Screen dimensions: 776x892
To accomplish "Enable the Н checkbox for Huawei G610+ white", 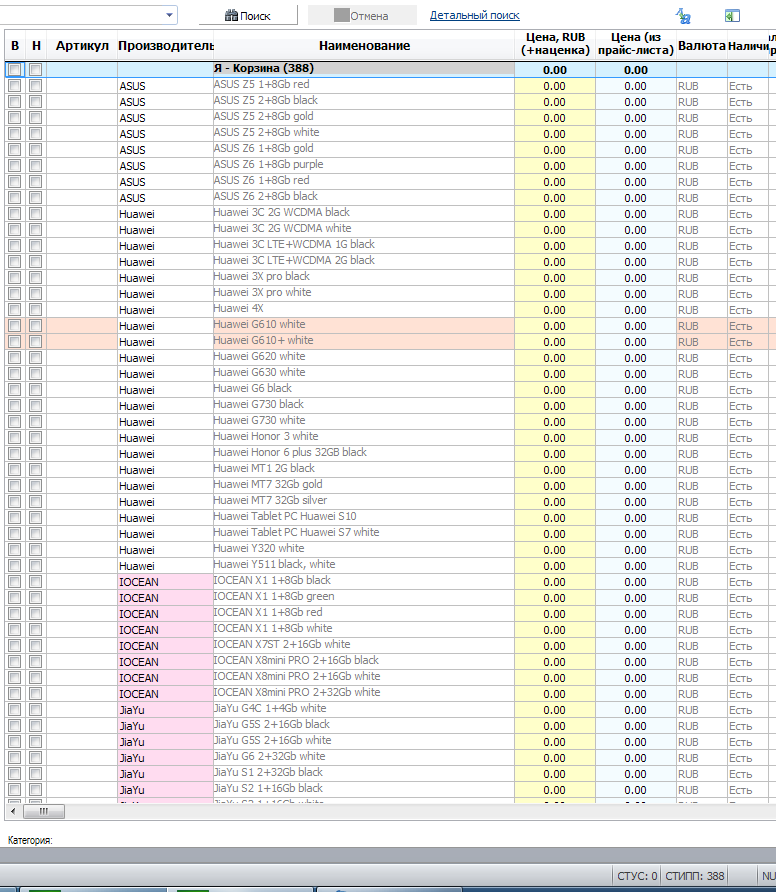I will point(36,342).
